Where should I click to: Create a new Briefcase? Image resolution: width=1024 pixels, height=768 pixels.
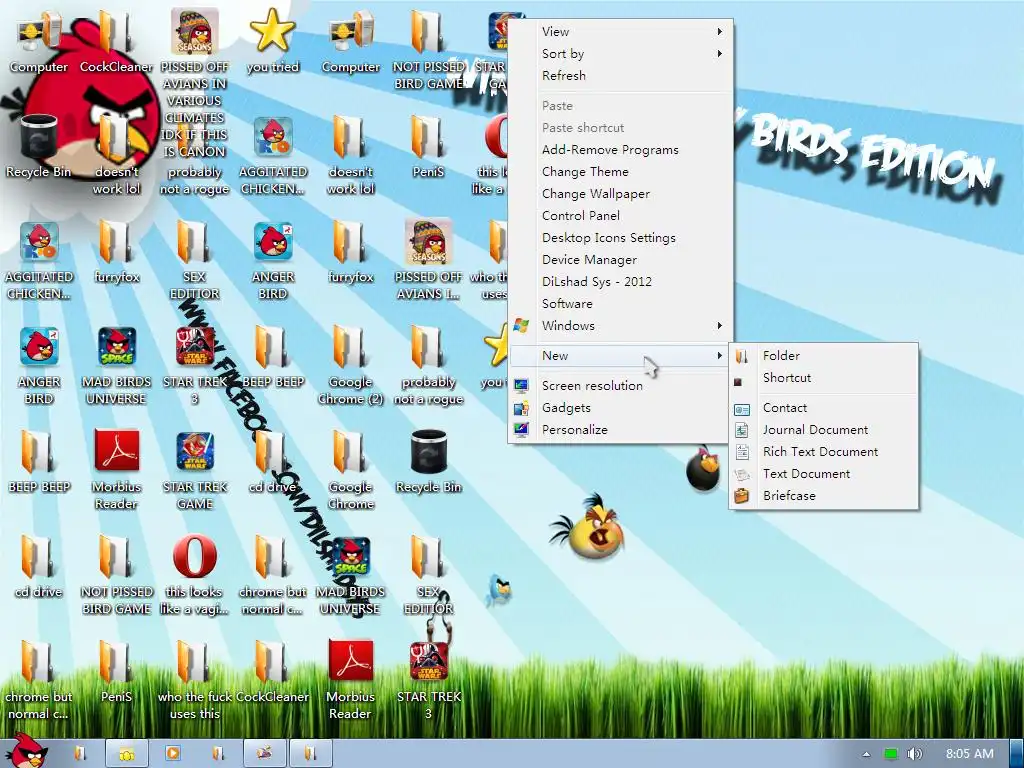tap(824, 496)
